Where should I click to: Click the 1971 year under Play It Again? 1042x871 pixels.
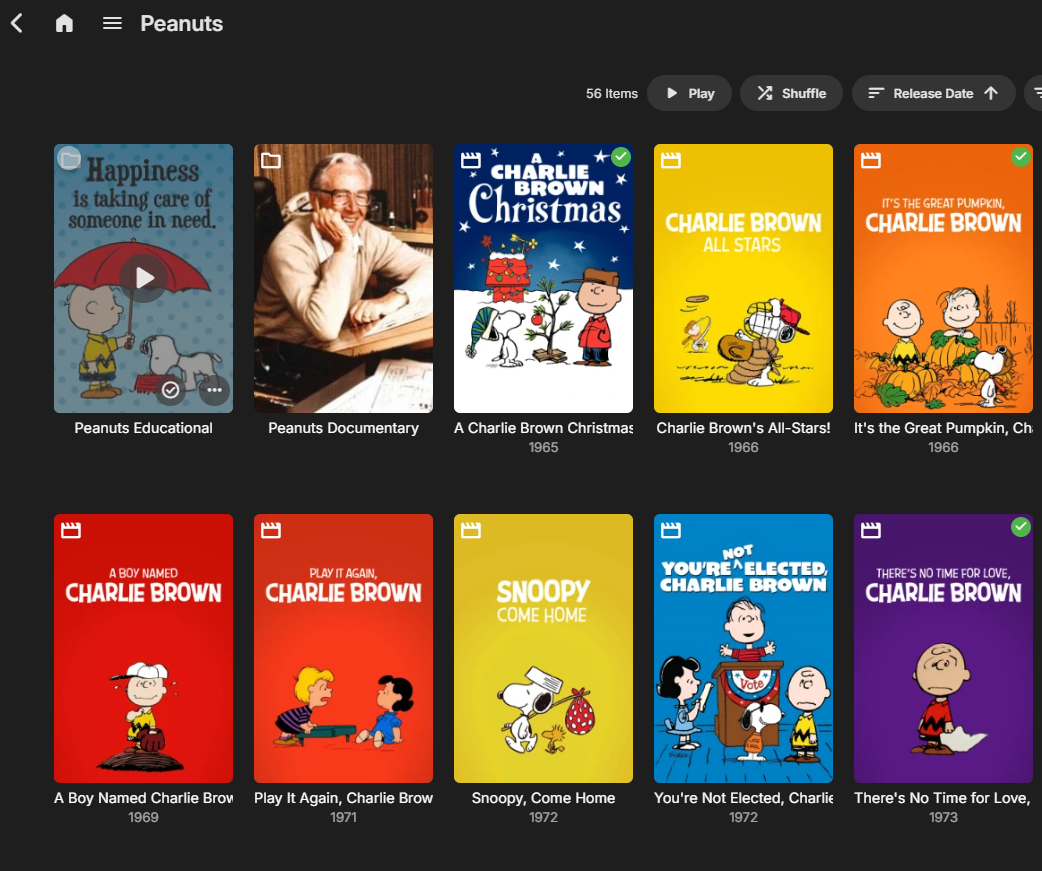click(x=343, y=817)
